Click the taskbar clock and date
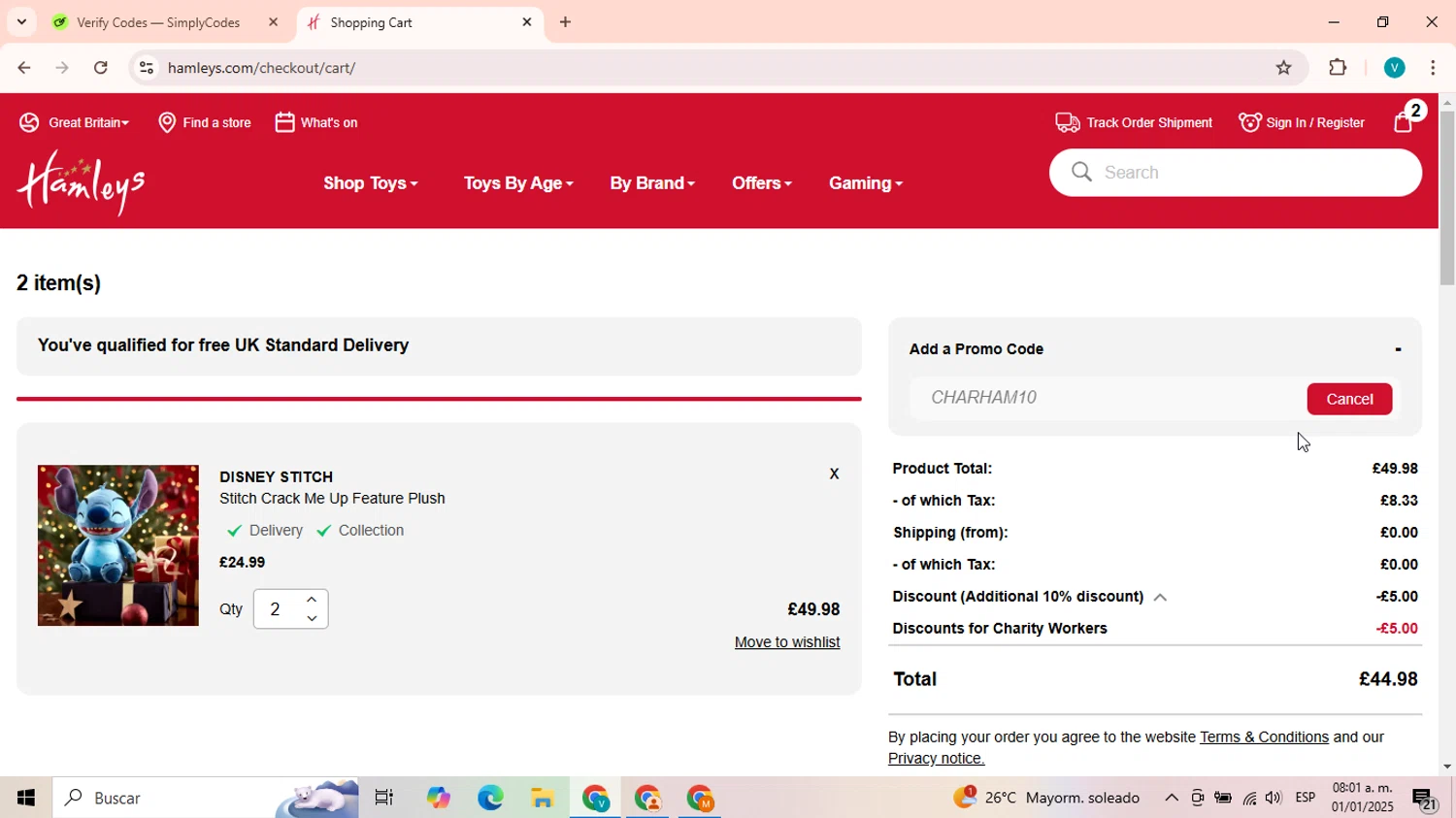Screen dimensions: 1456x818 point(1363,798)
